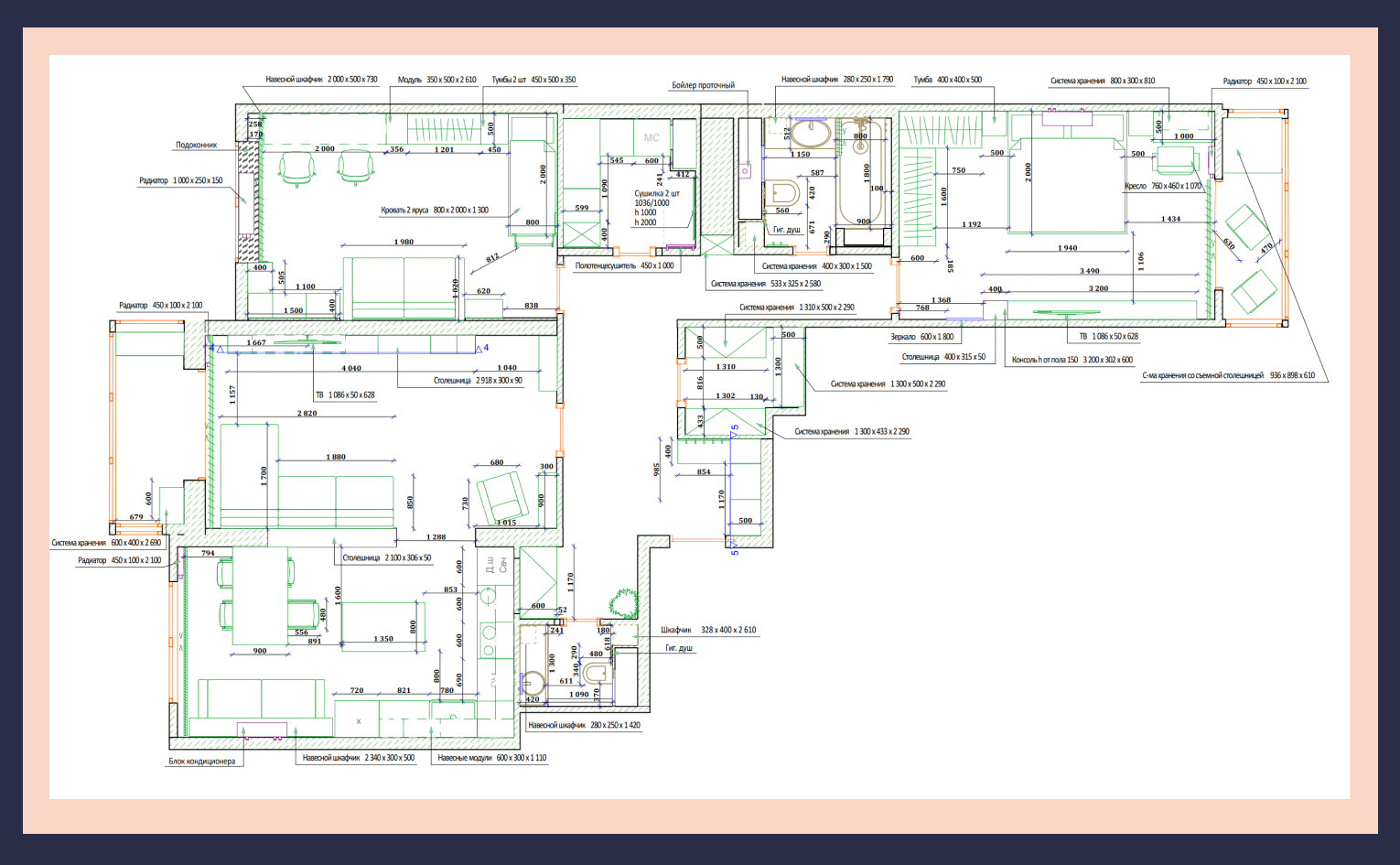
Task: Select the '3 490' dimension value
Action: tap(1089, 271)
